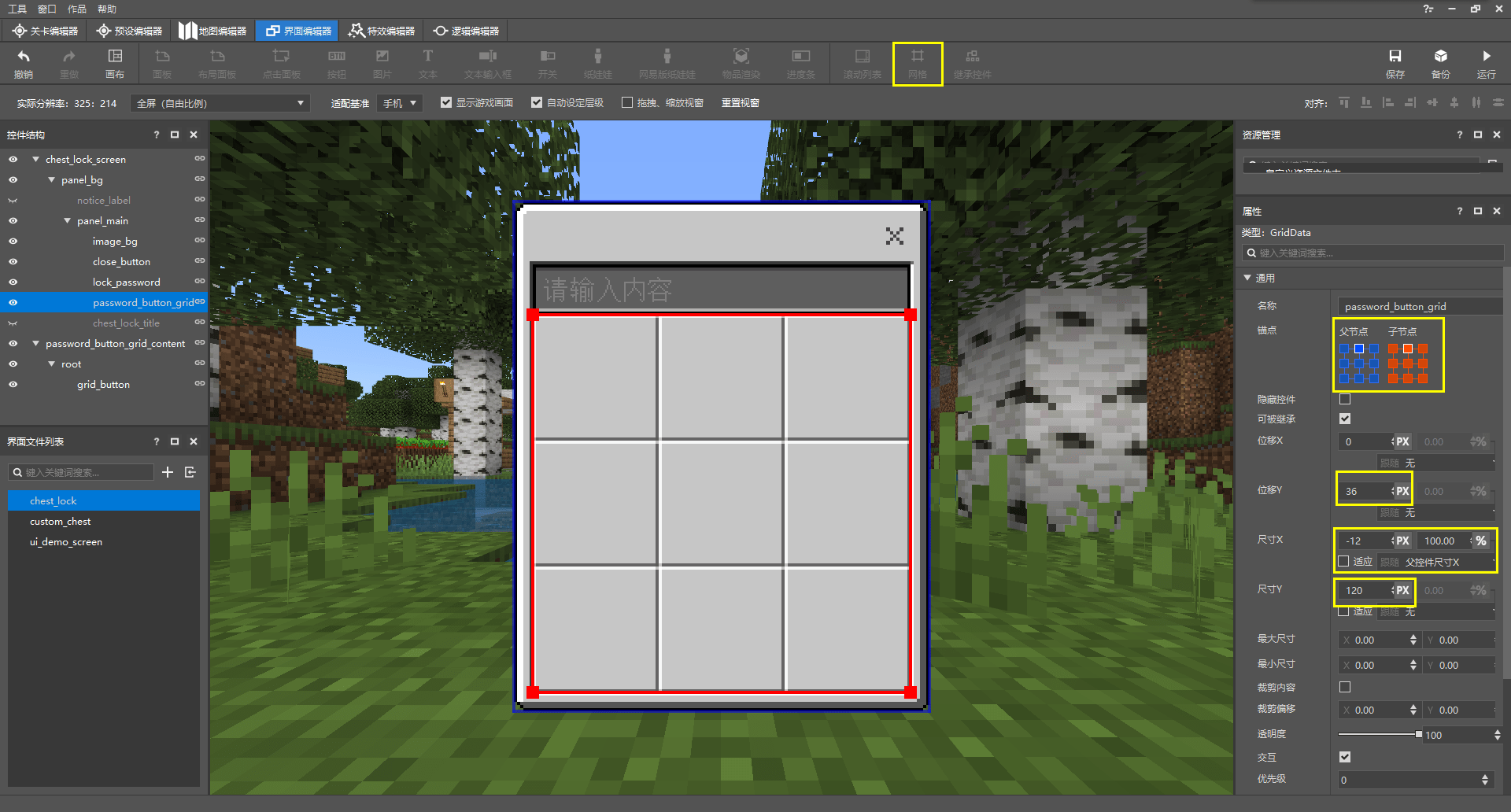Add a 物品渲染 (item renderer) control
Image resolution: width=1511 pixels, height=812 pixels.
[741, 63]
